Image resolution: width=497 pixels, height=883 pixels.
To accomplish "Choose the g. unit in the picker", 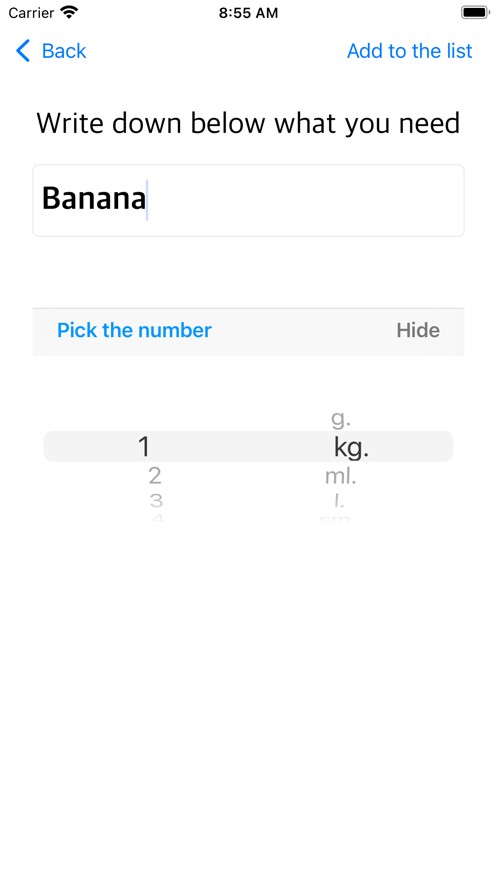I will [x=339, y=418].
